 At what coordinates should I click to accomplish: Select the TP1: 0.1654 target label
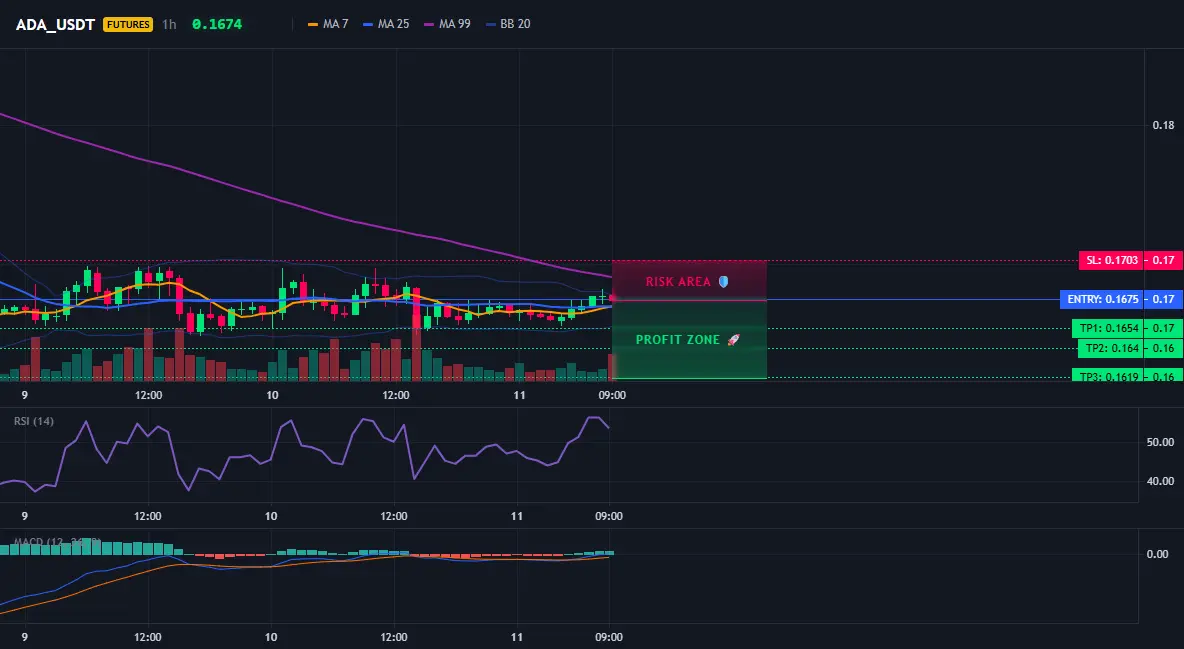1108,329
